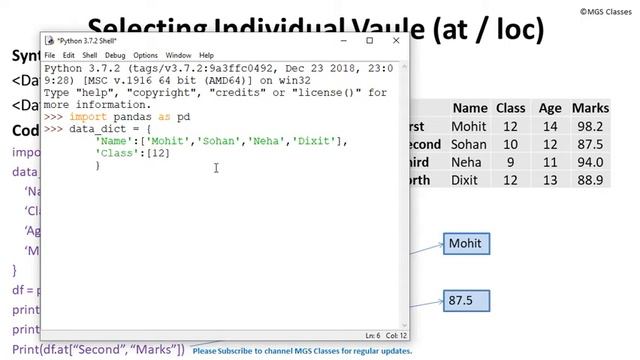Image resolution: width=640 pixels, height=360 pixels.
Task: Click the '87.5' marks cell in table
Action: 590,144
